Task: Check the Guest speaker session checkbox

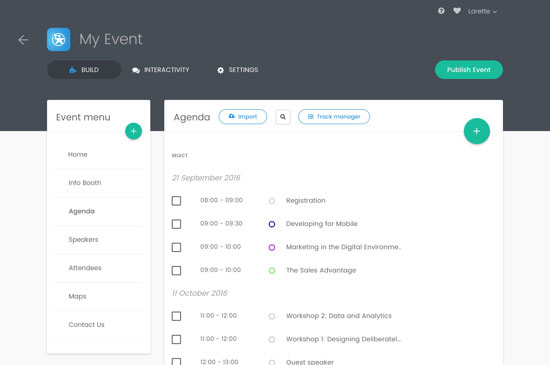Action: coord(176,361)
